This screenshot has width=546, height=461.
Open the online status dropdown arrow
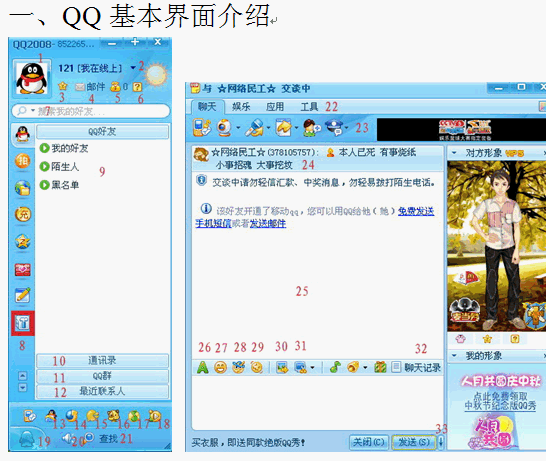tap(133, 68)
